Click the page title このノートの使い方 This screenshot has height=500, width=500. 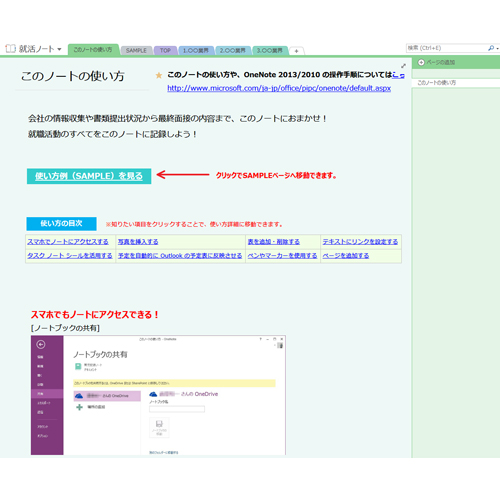click(73, 76)
